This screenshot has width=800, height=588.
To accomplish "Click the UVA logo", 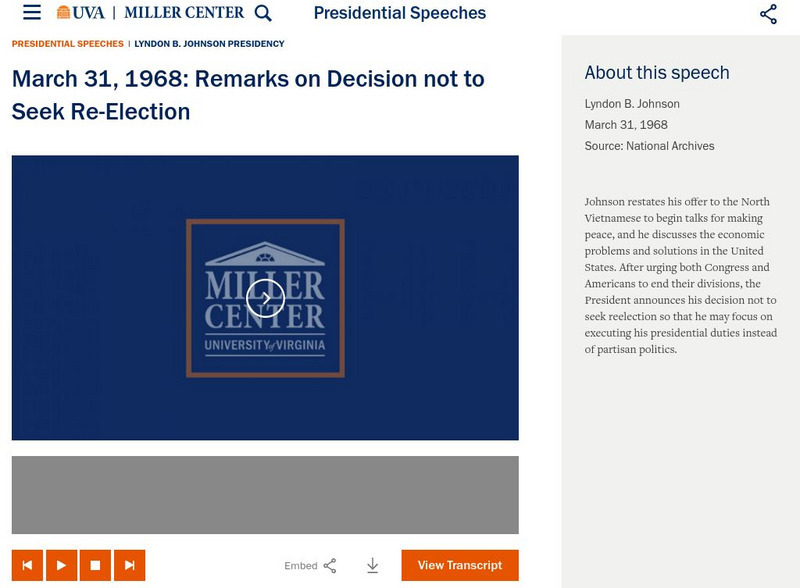I will pos(80,13).
